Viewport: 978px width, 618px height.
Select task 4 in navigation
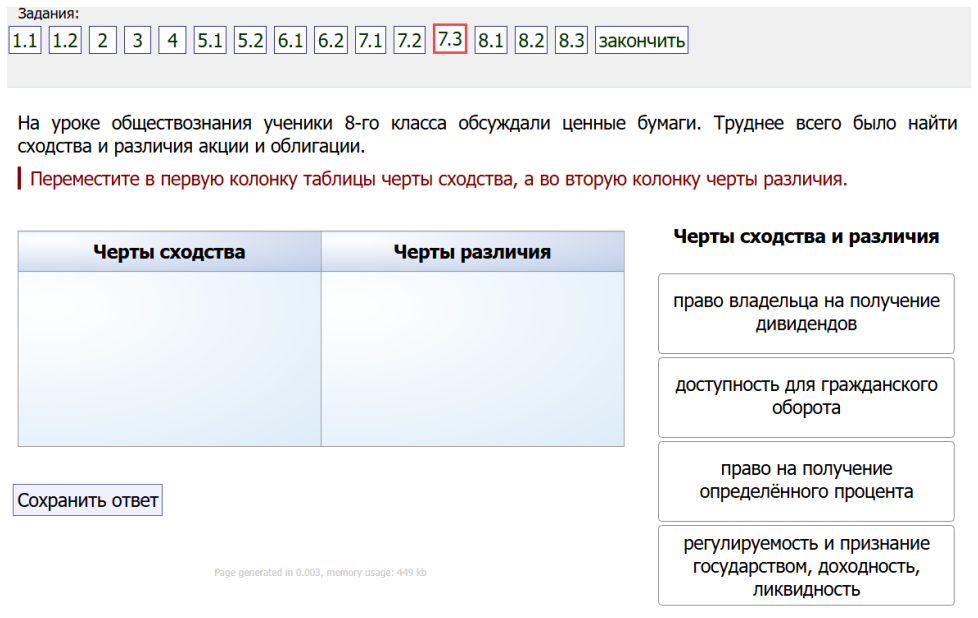172,41
